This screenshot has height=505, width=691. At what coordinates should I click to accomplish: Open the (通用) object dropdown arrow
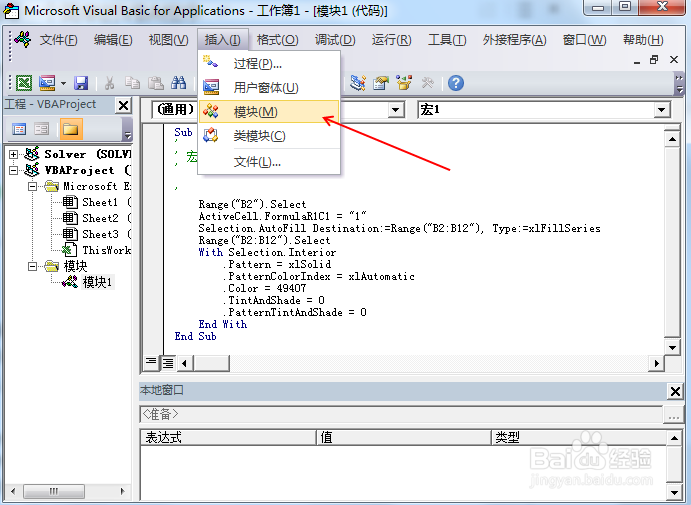pyautogui.click(x=396, y=110)
